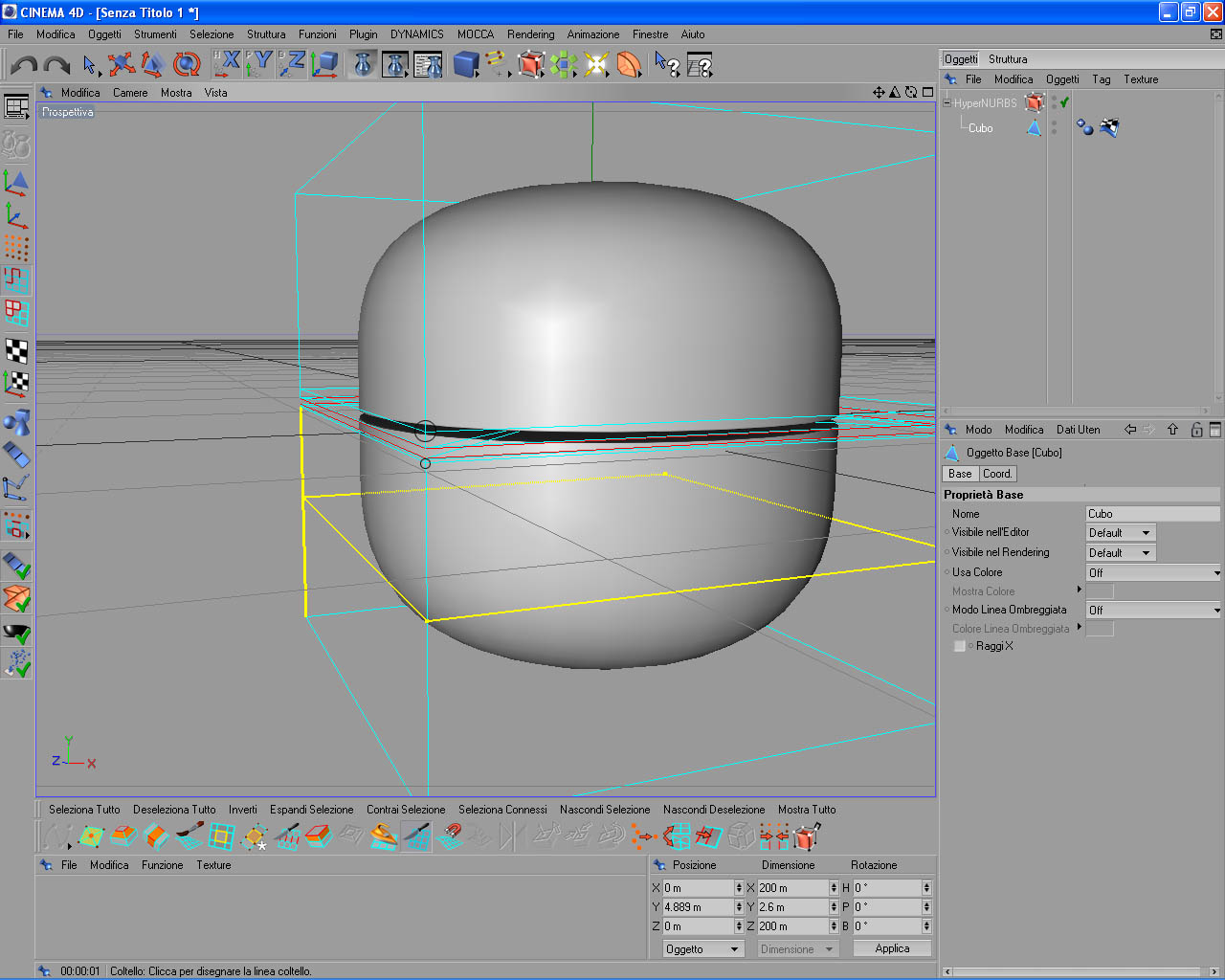Image resolution: width=1225 pixels, height=980 pixels.
Task: Click the Applica button
Action: 892,948
